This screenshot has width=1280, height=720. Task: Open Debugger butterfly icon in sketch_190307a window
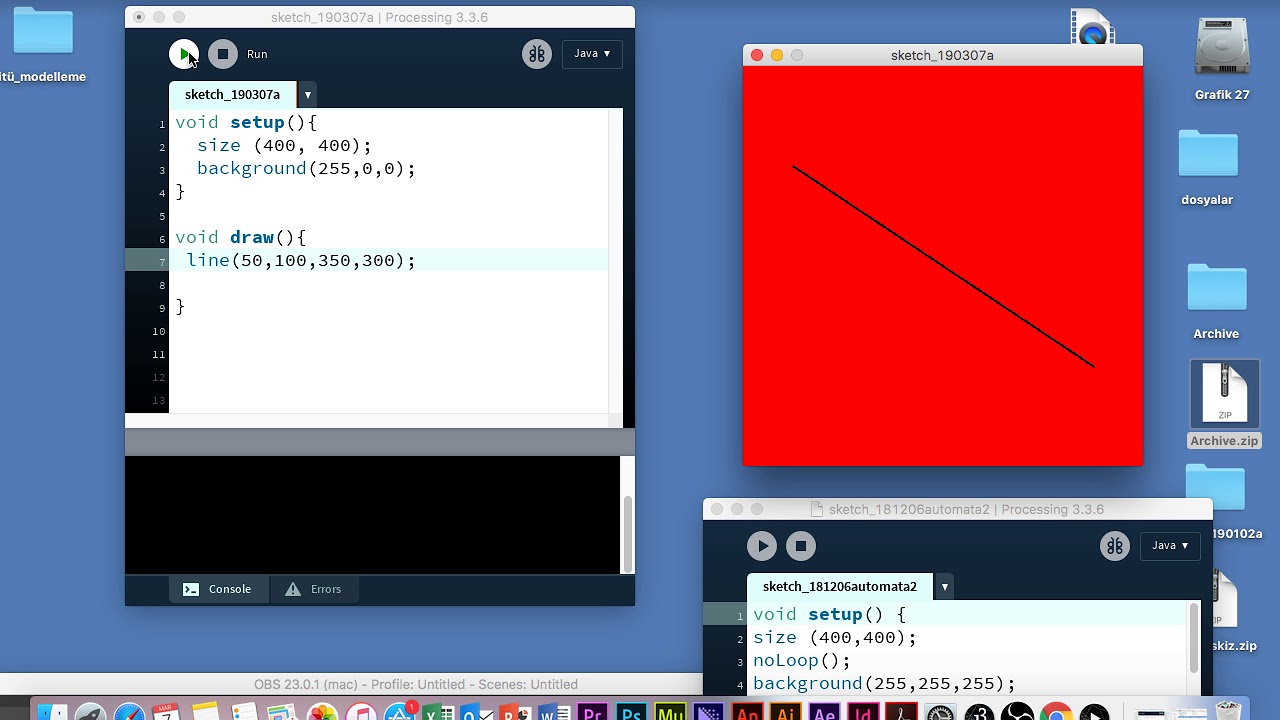click(537, 54)
